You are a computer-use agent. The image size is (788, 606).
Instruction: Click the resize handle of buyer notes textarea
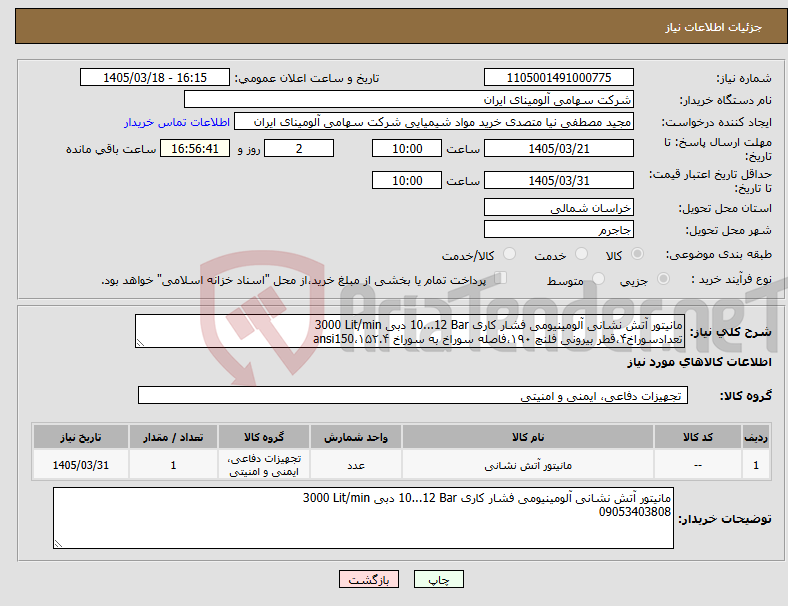(58, 543)
